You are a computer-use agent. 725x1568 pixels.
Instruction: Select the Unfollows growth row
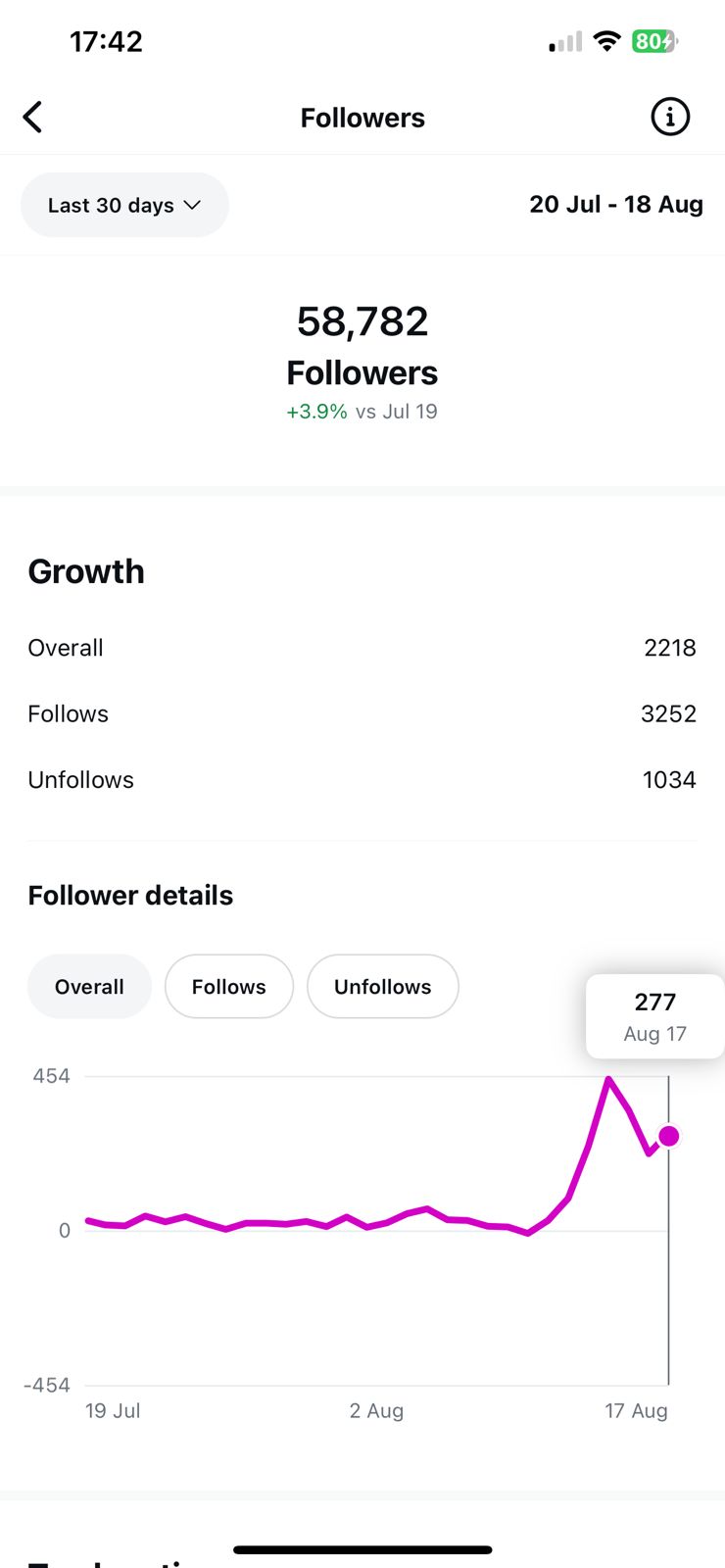pyautogui.click(x=362, y=780)
